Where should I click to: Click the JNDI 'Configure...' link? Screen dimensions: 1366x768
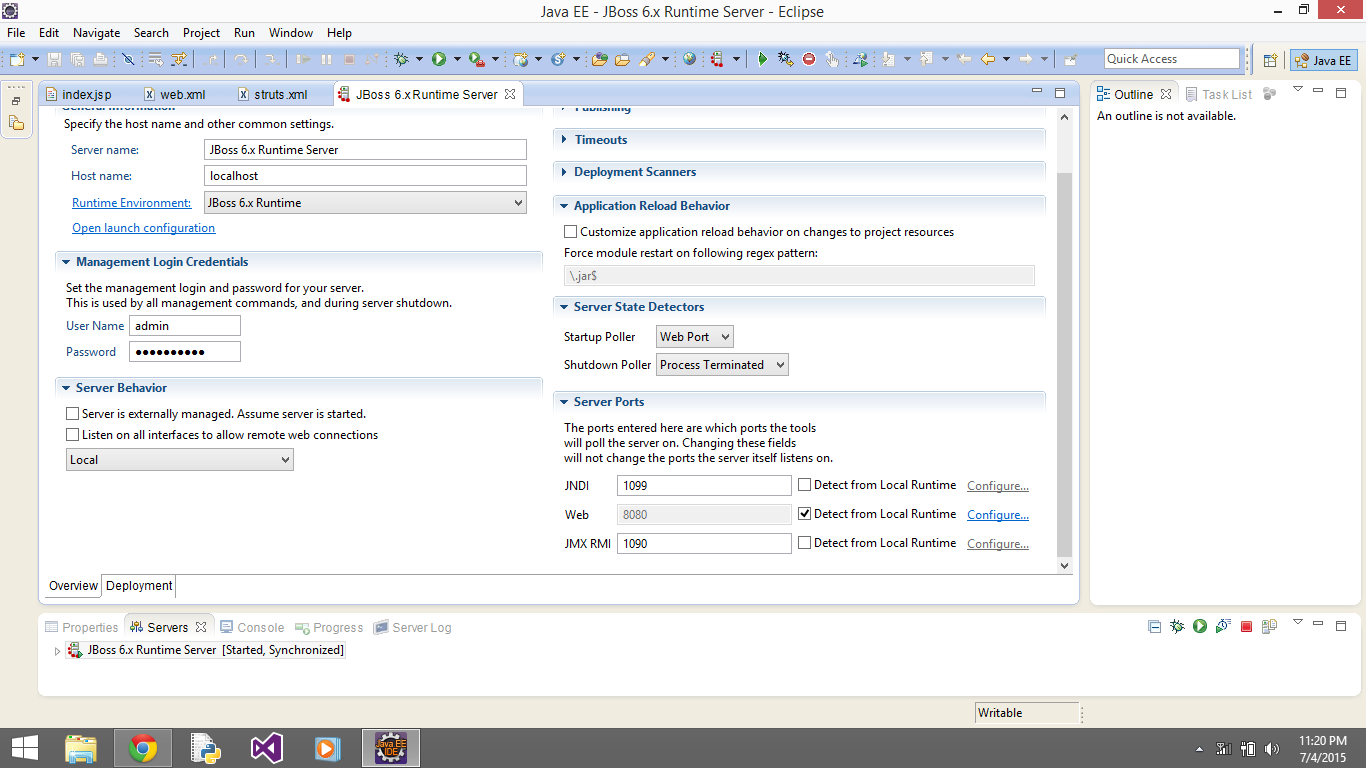(x=998, y=486)
